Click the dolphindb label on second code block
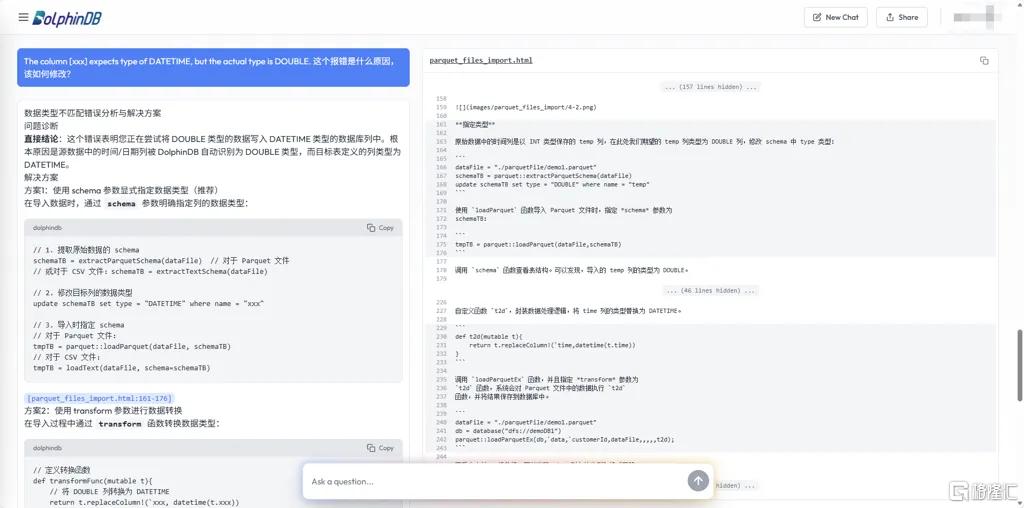This screenshot has height=508, width=1024. 47,448
